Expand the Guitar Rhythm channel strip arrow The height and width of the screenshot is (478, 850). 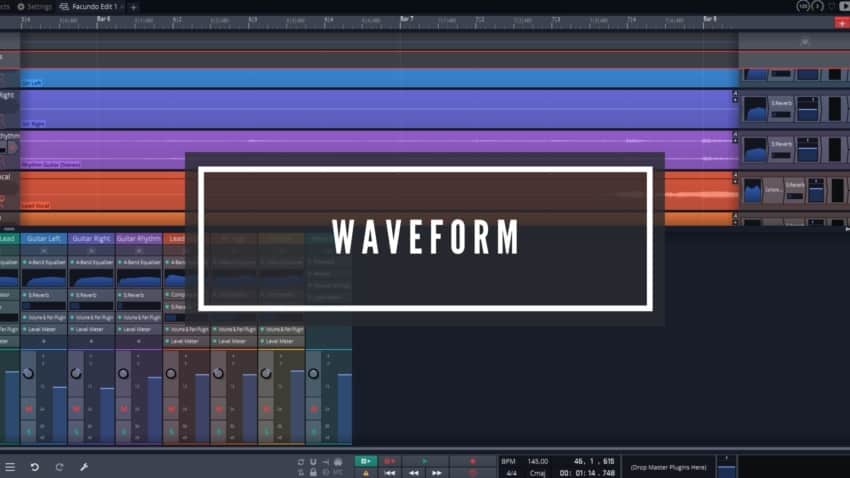pyautogui.click(x=139, y=340)
